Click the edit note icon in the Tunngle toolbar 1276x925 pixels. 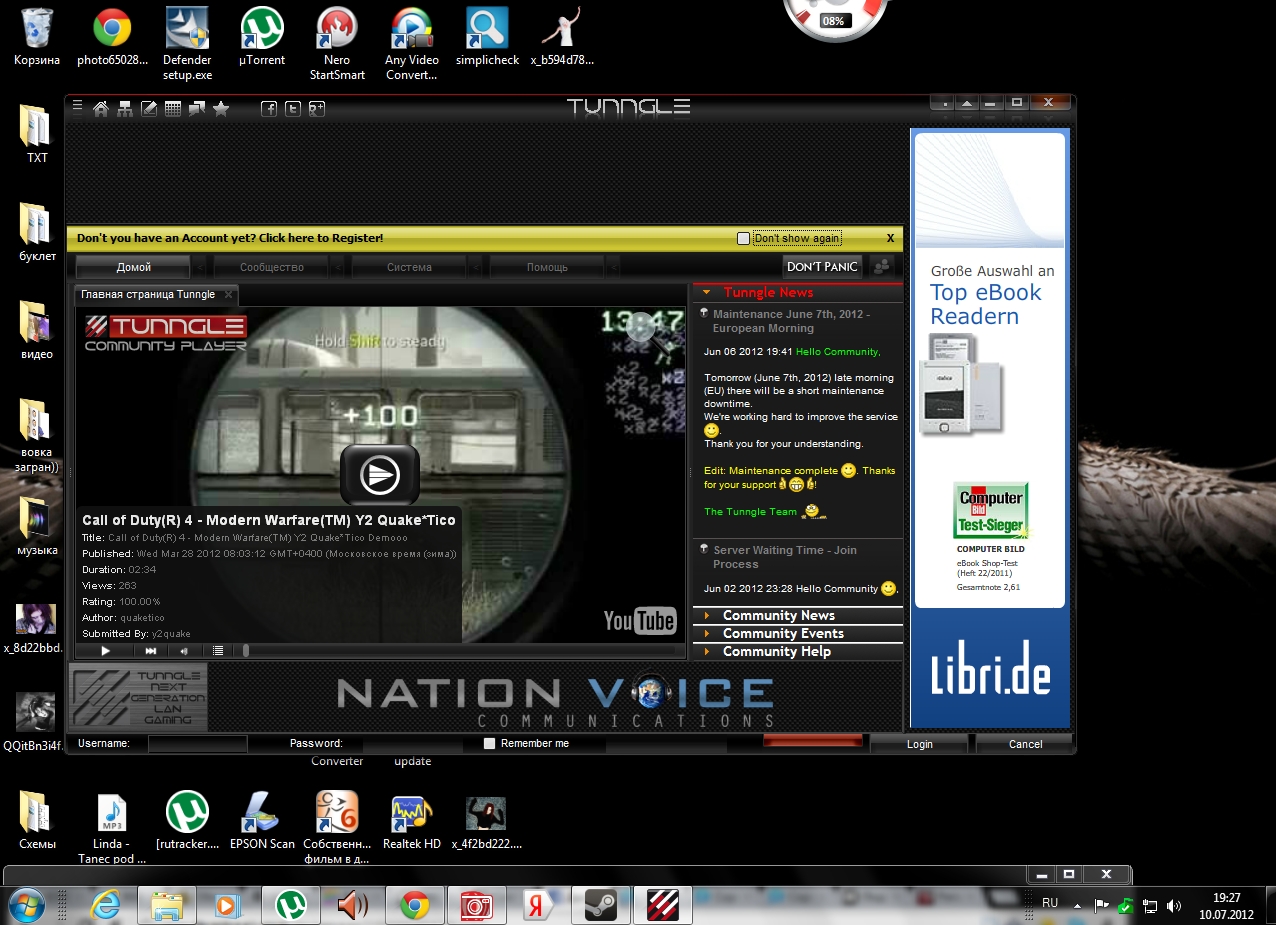(x=149, y=109)
